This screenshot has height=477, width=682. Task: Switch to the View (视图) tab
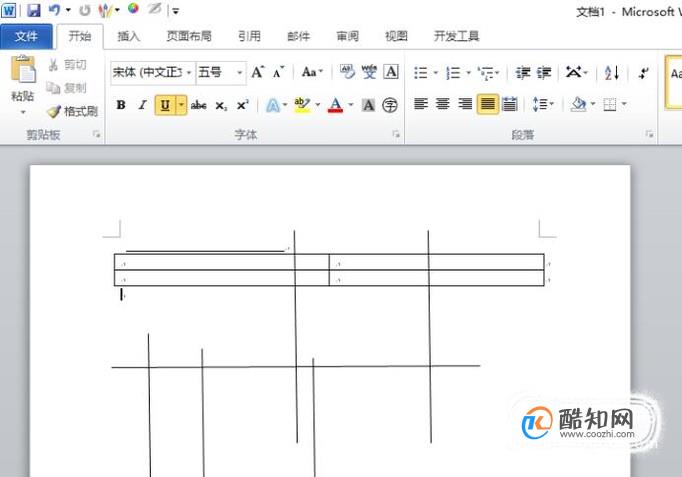click(396, 36)
